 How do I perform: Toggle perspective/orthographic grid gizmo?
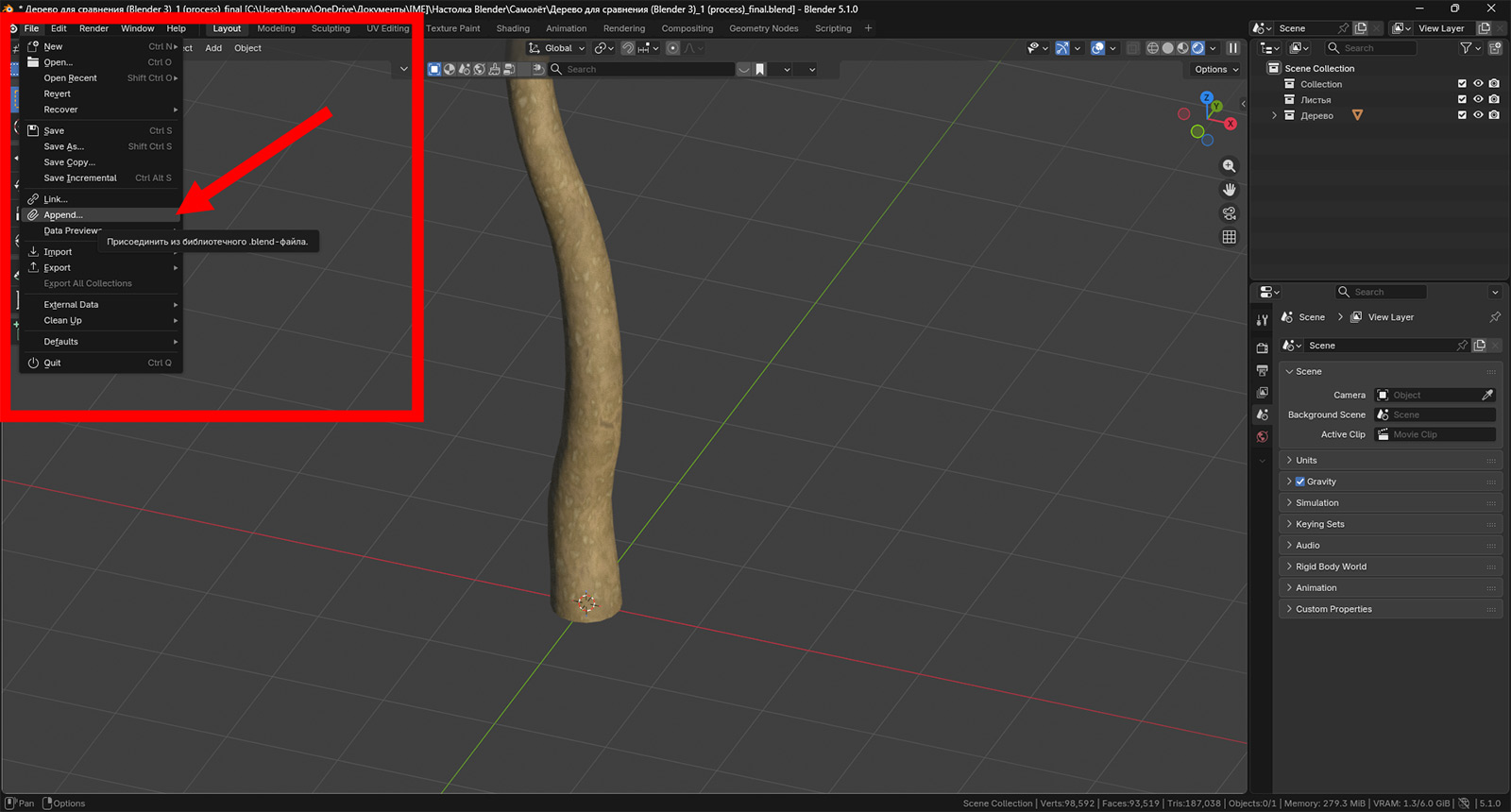(x=1229, y=237)
